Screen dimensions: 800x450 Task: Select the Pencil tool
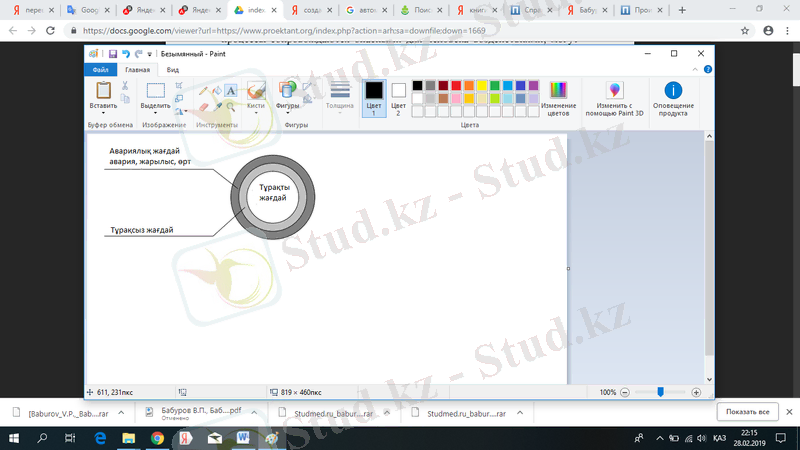tap(203, 90)
